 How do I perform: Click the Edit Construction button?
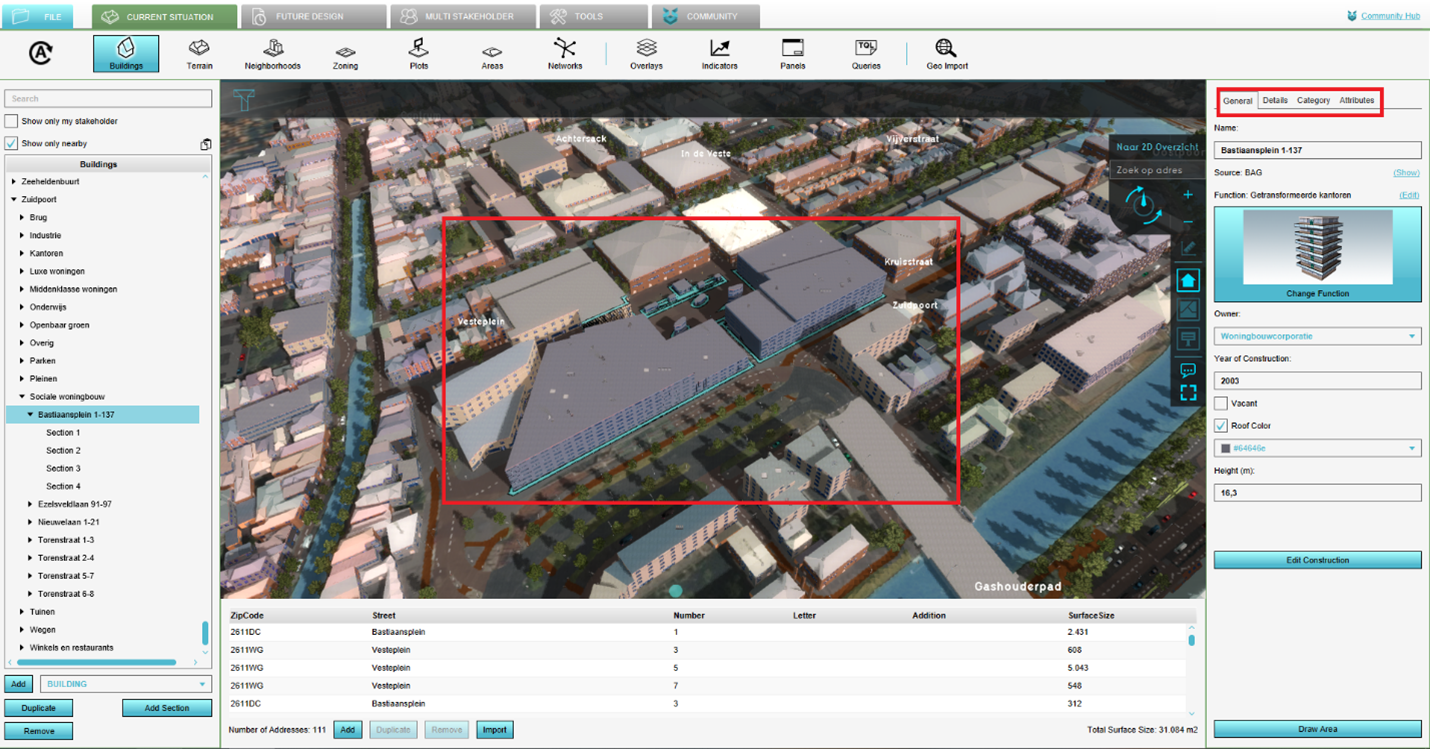pos(1317,560)
